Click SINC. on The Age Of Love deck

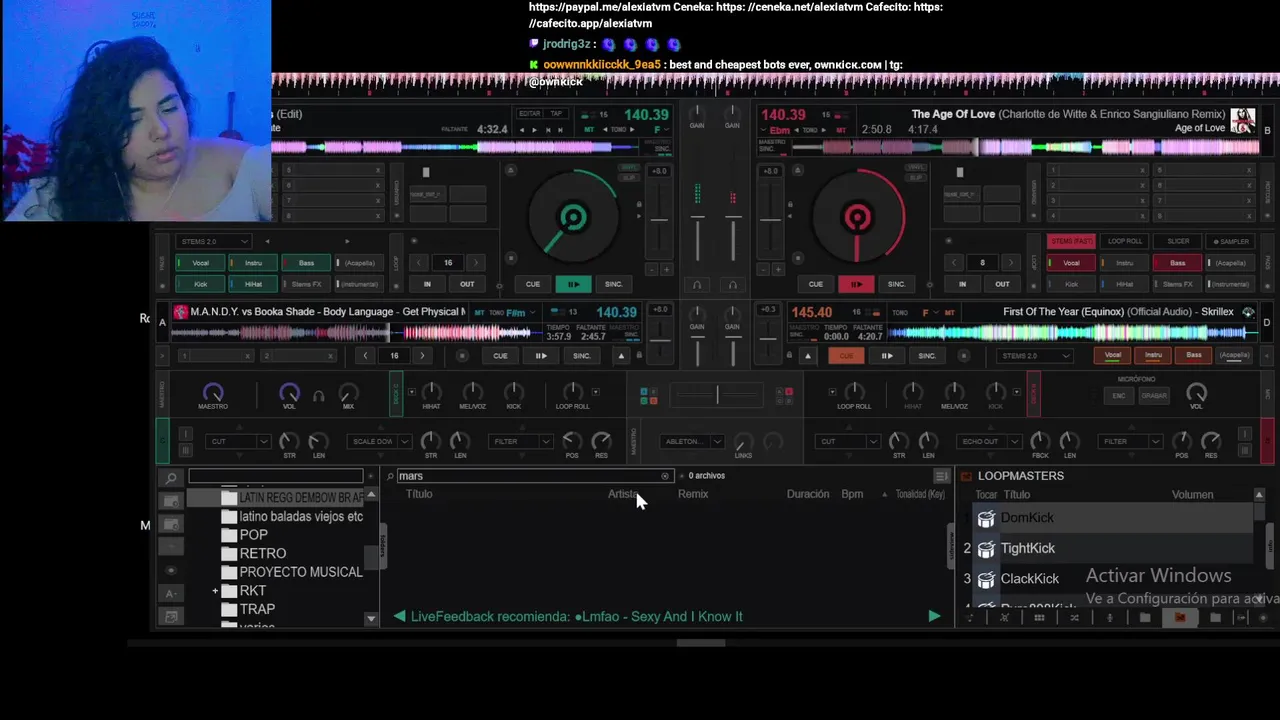tap(896, 284)
